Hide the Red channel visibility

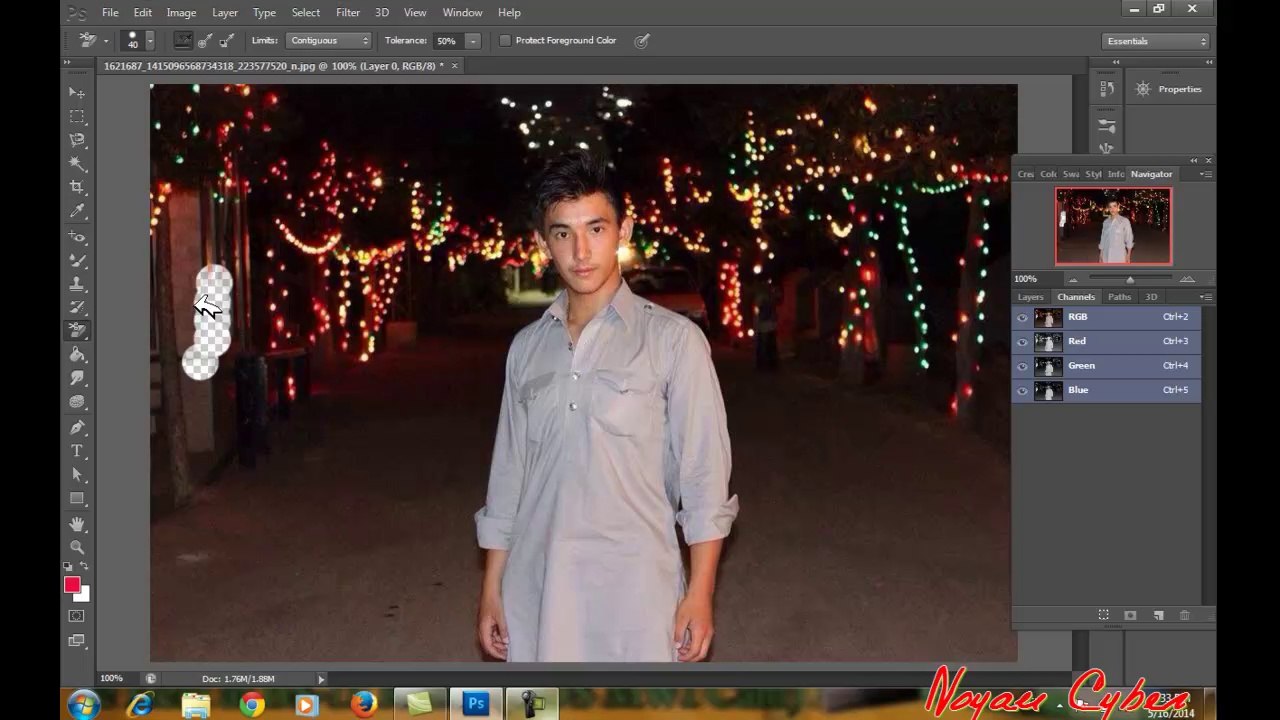[1022, 342]
